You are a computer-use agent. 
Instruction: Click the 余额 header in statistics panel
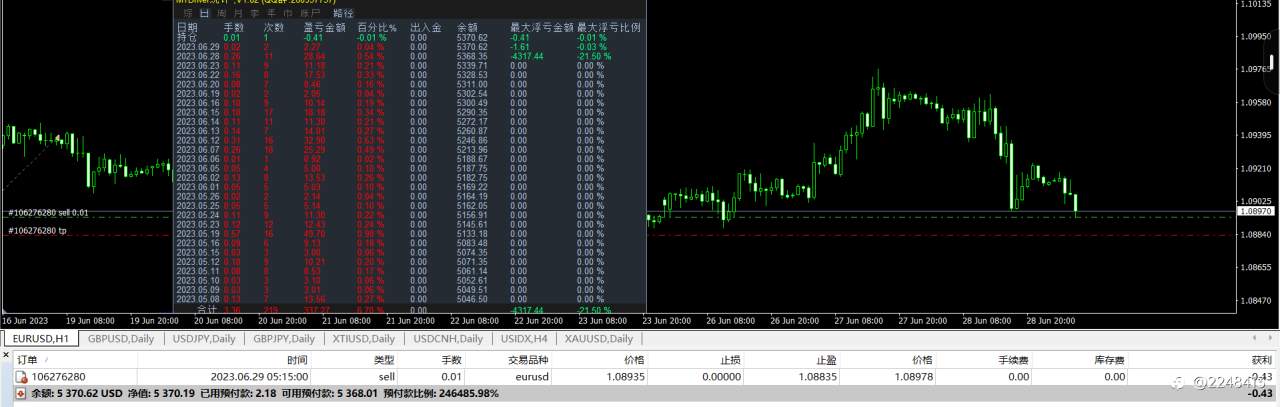pos(467,28)
